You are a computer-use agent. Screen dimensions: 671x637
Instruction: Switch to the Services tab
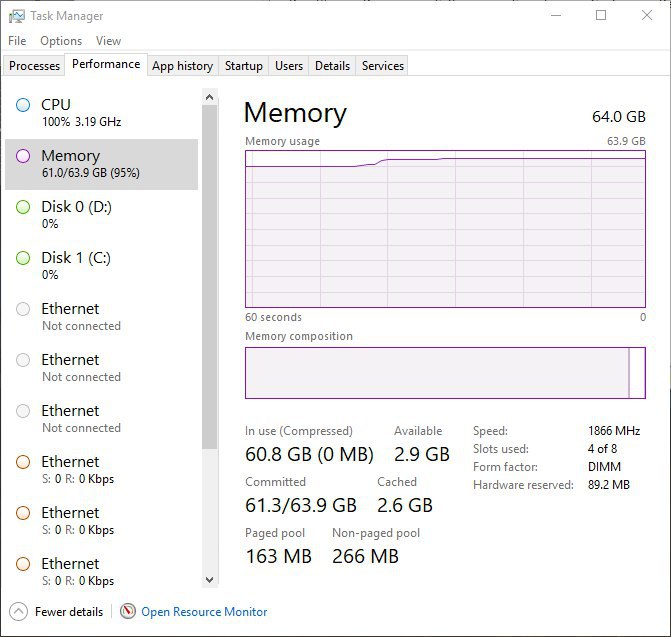(x=383, y=66)
